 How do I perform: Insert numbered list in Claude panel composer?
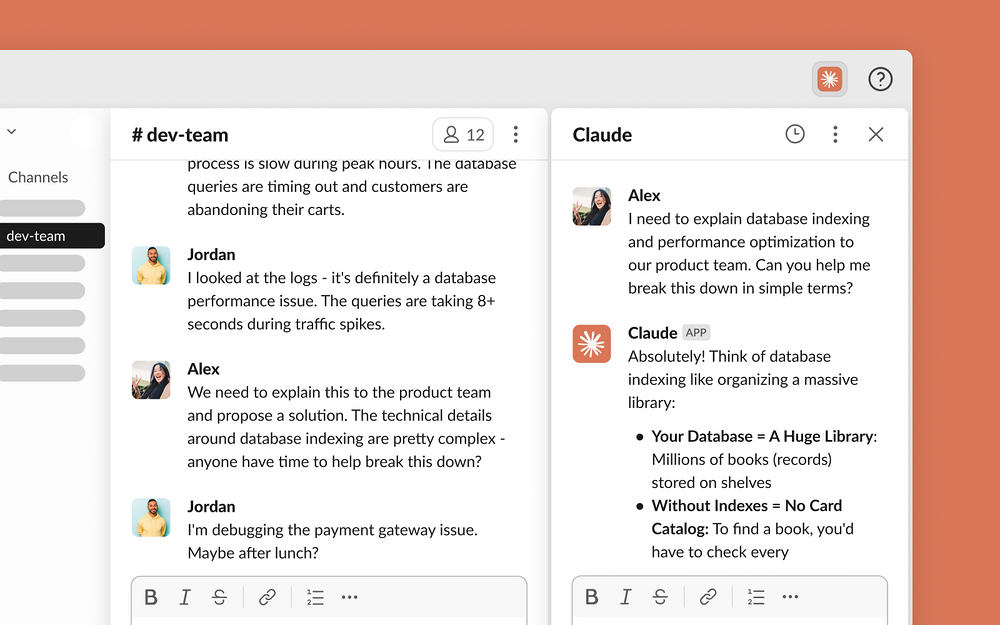point(755,596)
